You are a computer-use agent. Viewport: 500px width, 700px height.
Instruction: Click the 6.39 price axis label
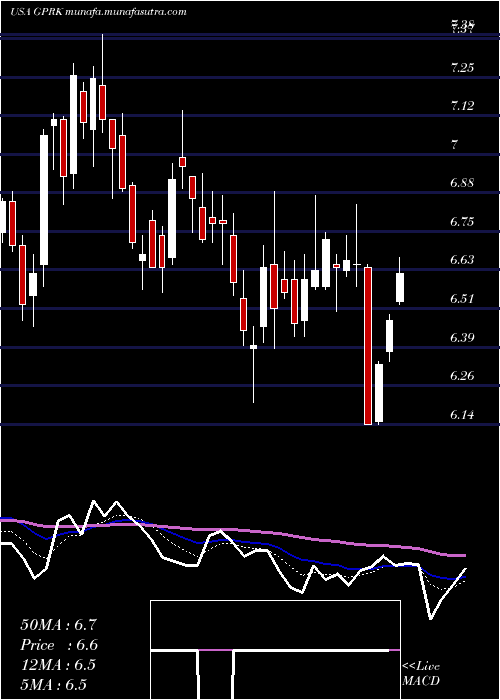click(462, 337)
